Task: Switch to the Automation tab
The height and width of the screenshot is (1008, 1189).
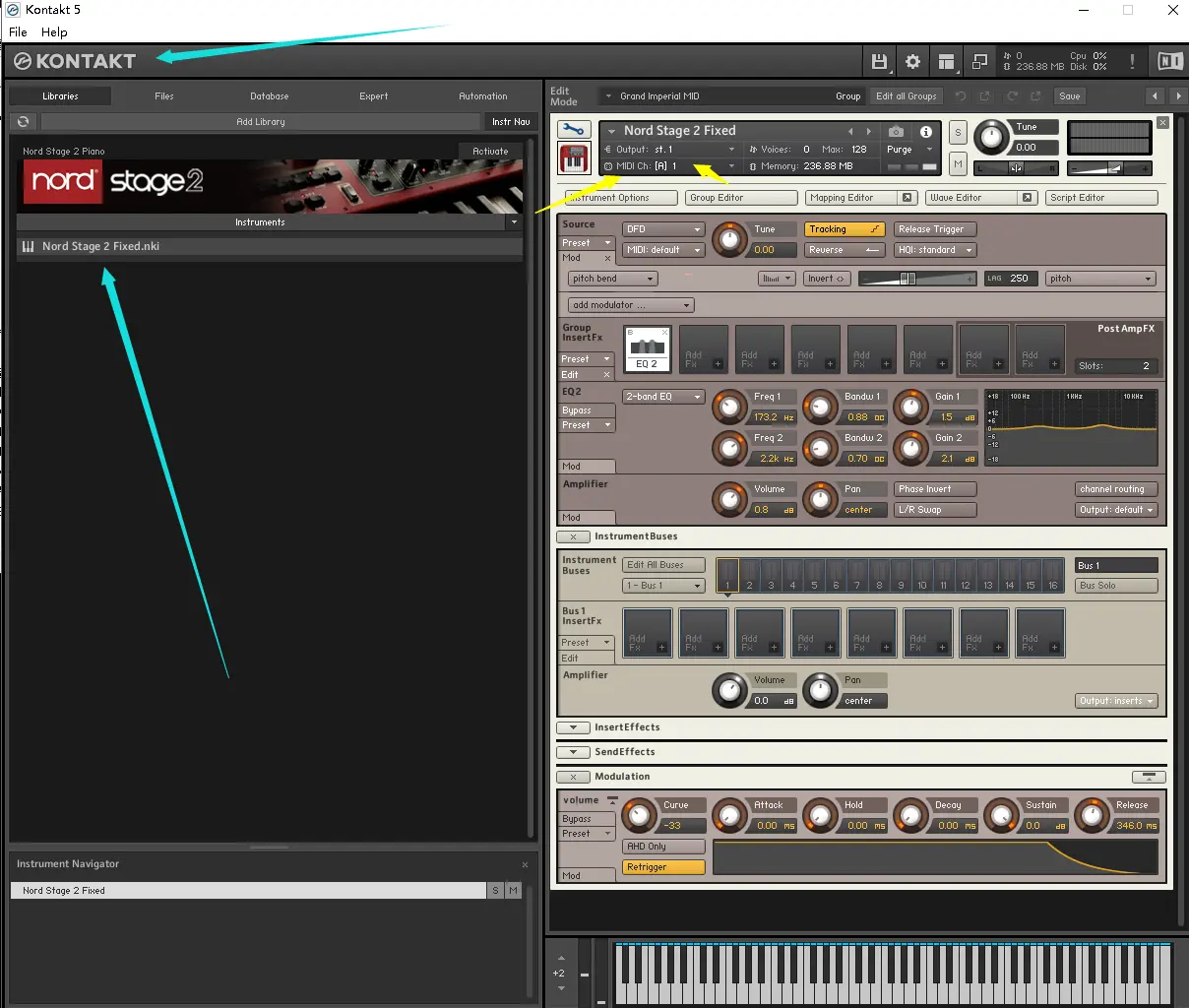Action: pos(482,95)
